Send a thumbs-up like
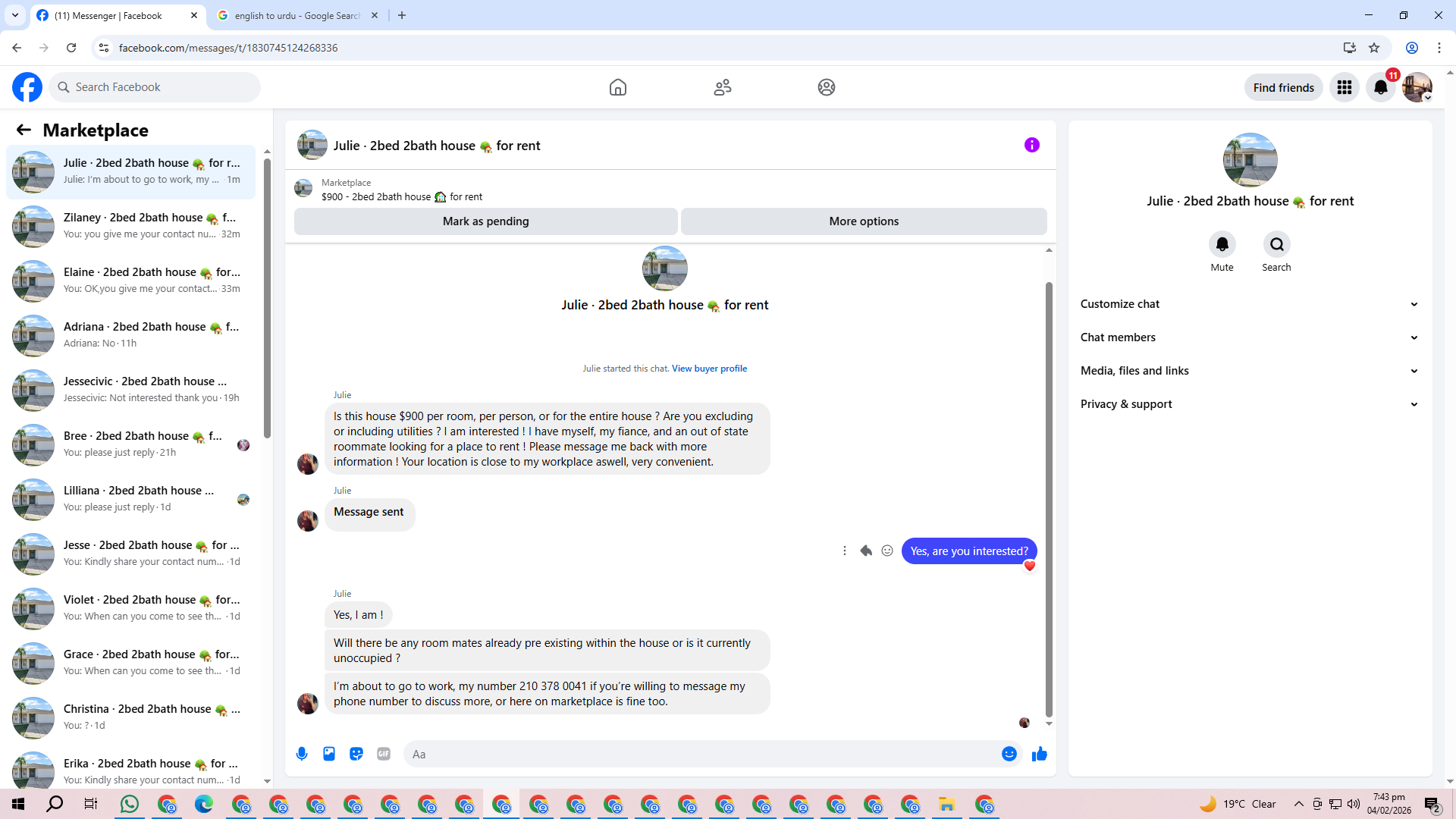The width and height of the screenshot is (1456, 819). pyautogui.click(x=1039, y=754)
